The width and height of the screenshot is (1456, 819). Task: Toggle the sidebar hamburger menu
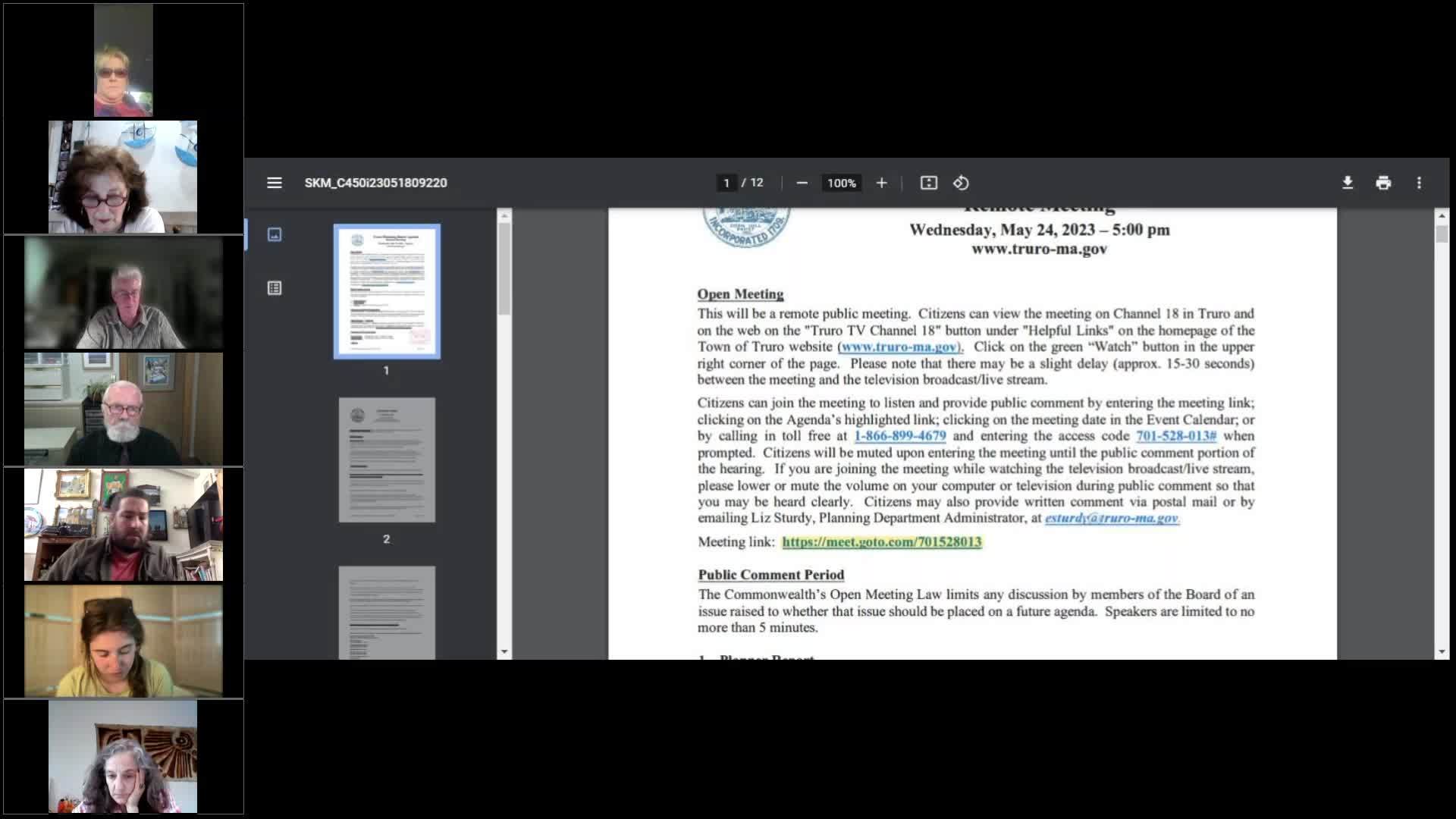point(275,183)
